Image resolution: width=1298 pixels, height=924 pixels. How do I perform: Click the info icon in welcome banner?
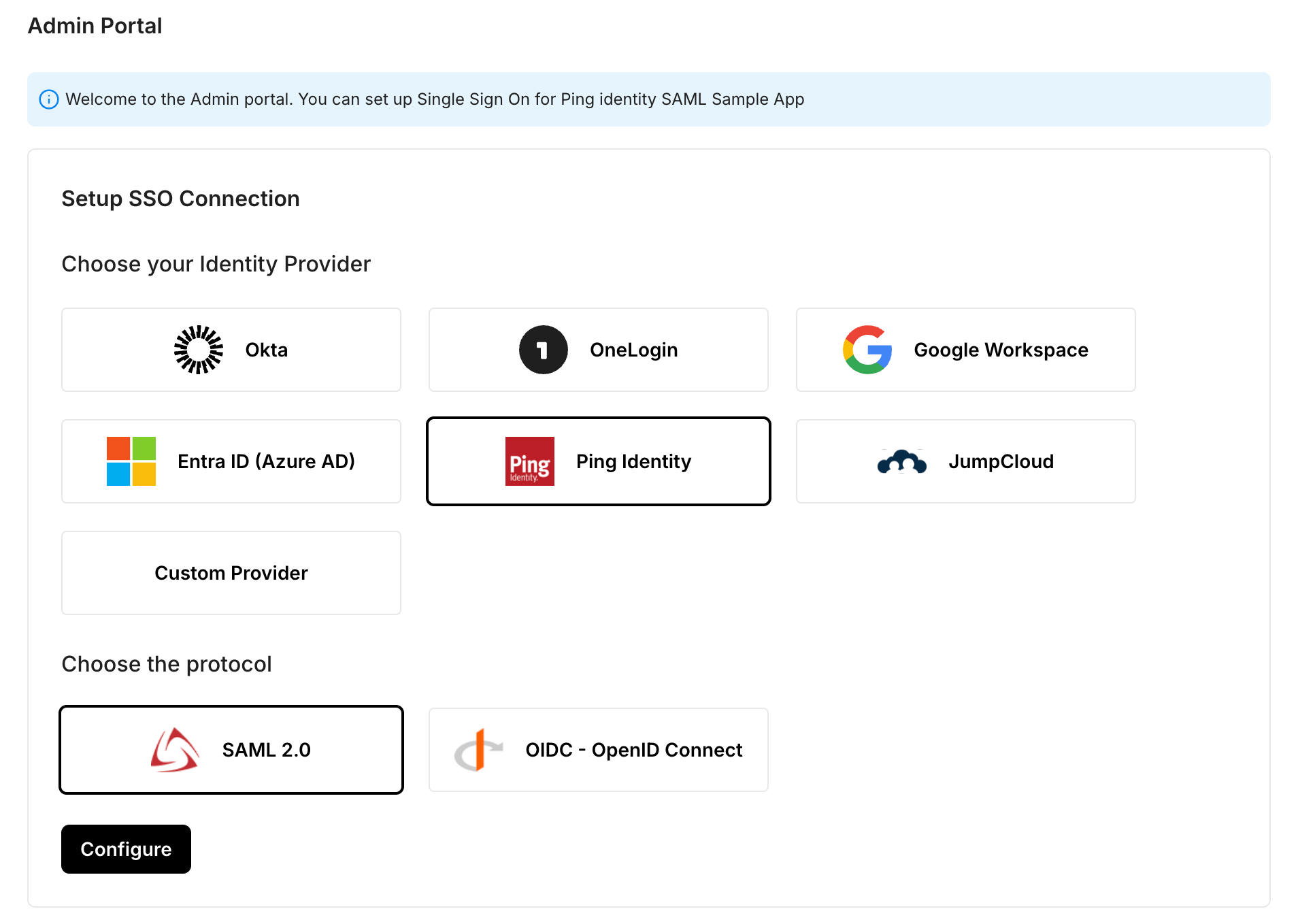click(48, 99)
